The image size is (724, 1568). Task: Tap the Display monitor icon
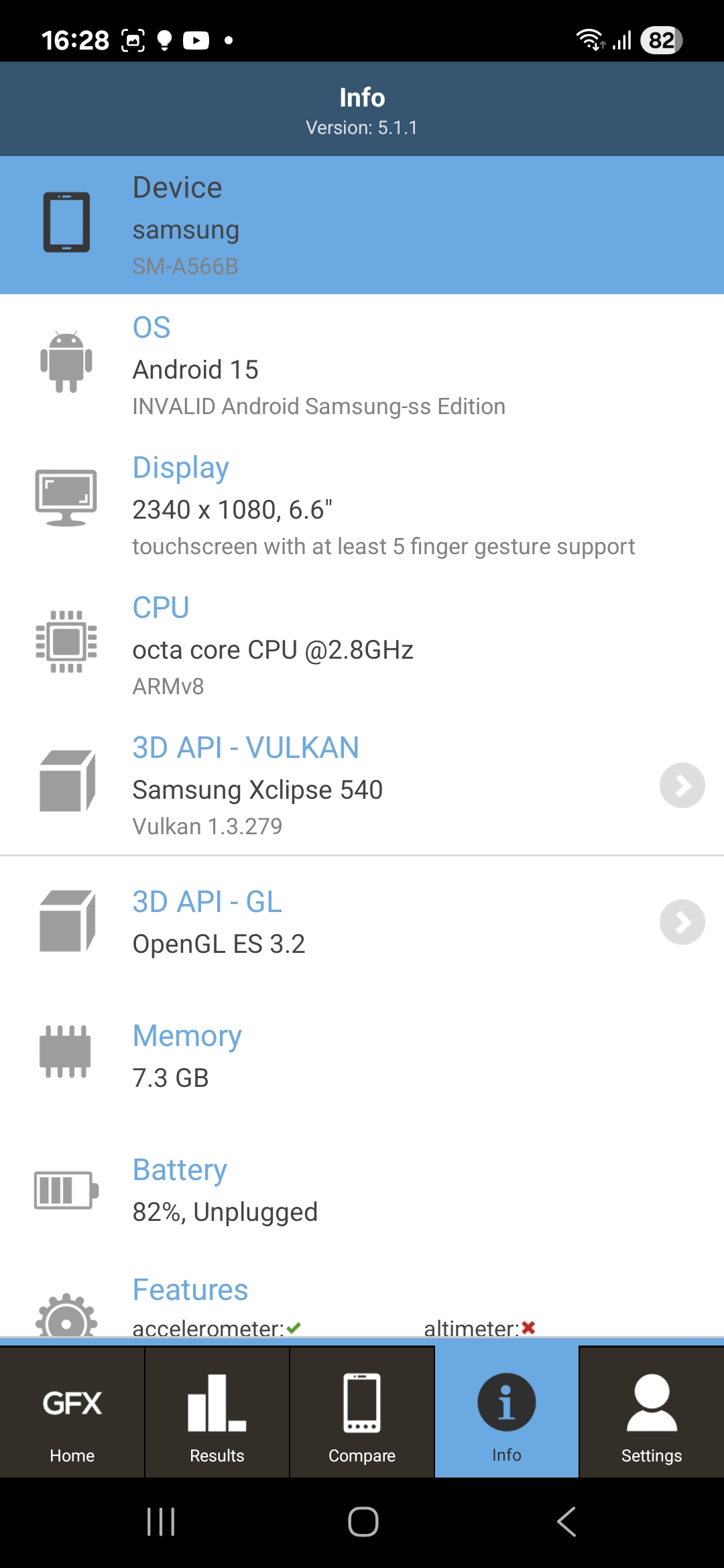(66, 498)
